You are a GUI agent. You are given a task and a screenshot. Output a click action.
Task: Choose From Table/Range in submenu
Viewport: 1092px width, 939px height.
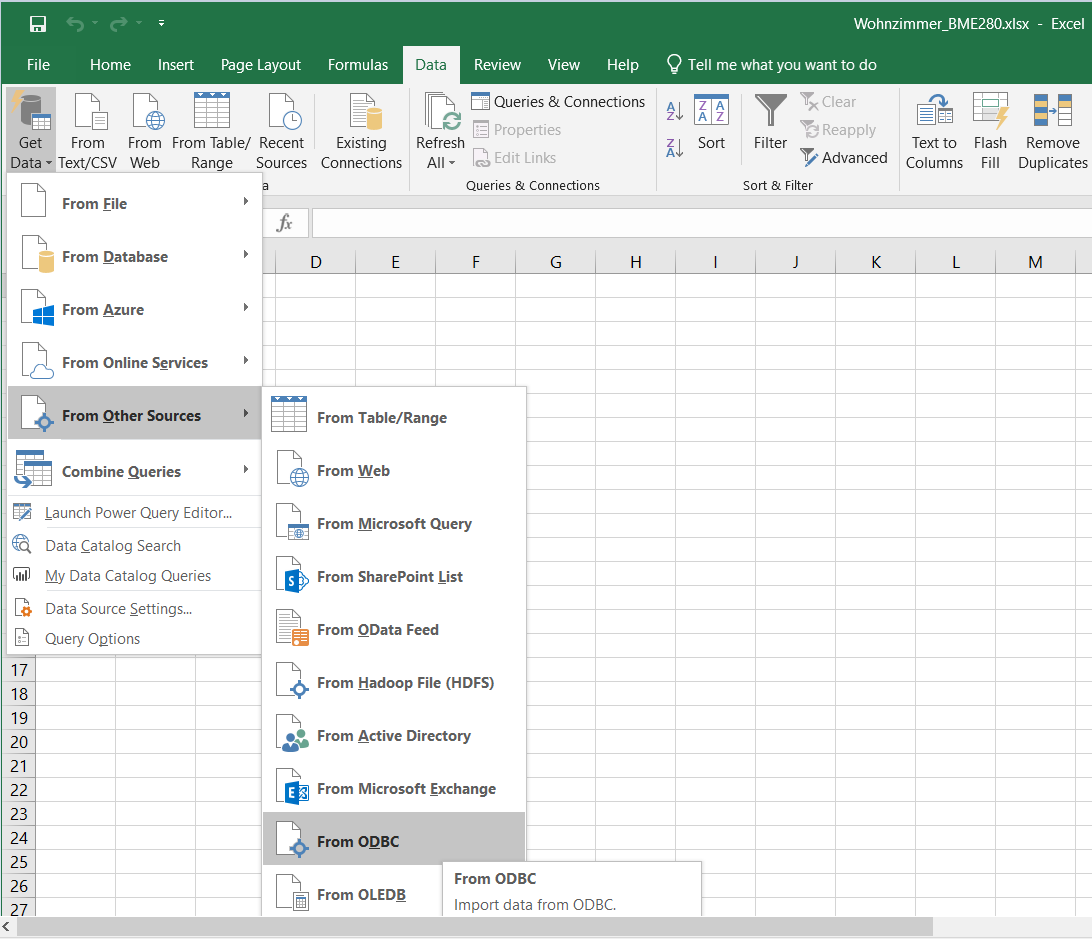coord(394,417)
